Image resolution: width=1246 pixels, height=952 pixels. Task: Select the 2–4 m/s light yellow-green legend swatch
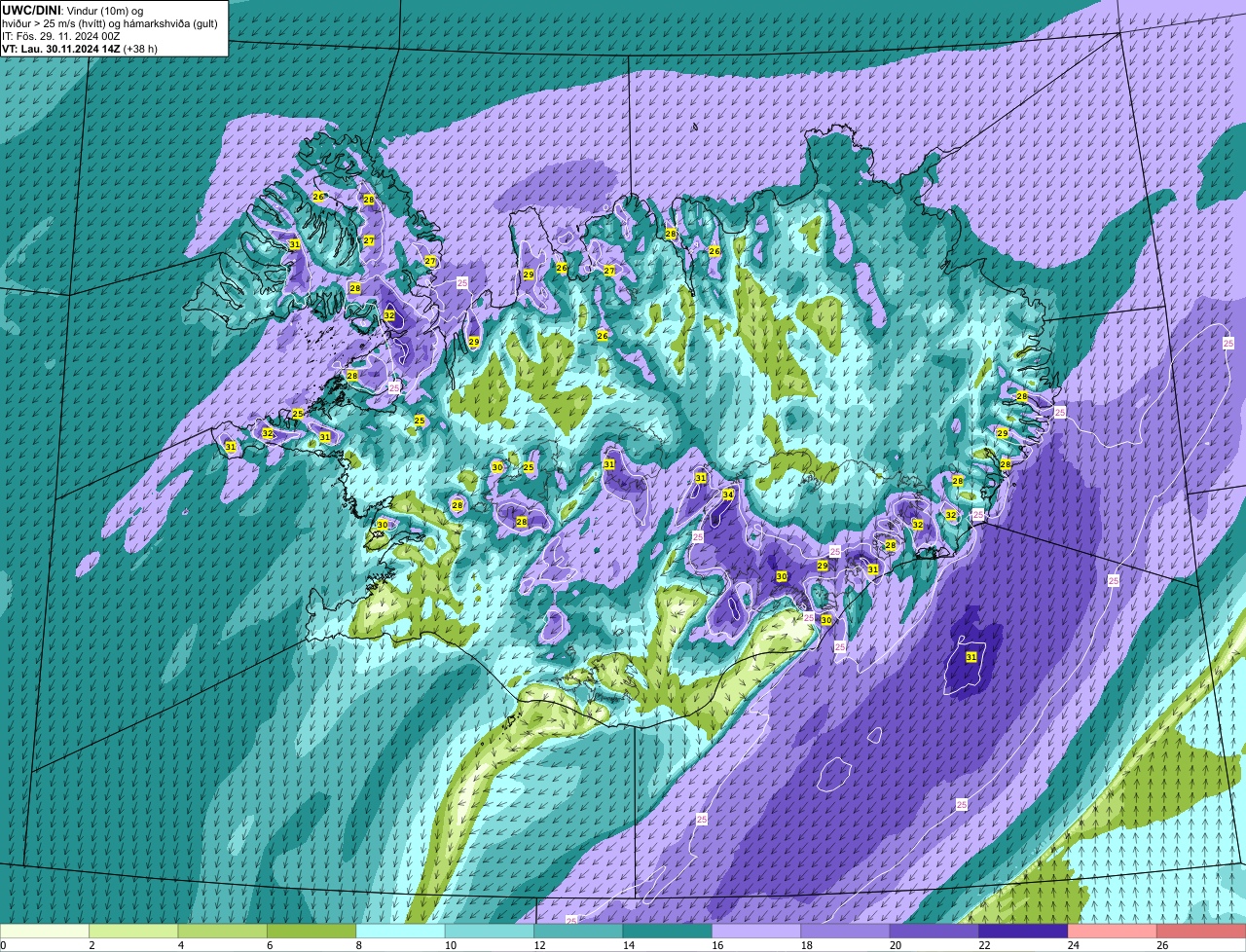click(x=134, y=932)
